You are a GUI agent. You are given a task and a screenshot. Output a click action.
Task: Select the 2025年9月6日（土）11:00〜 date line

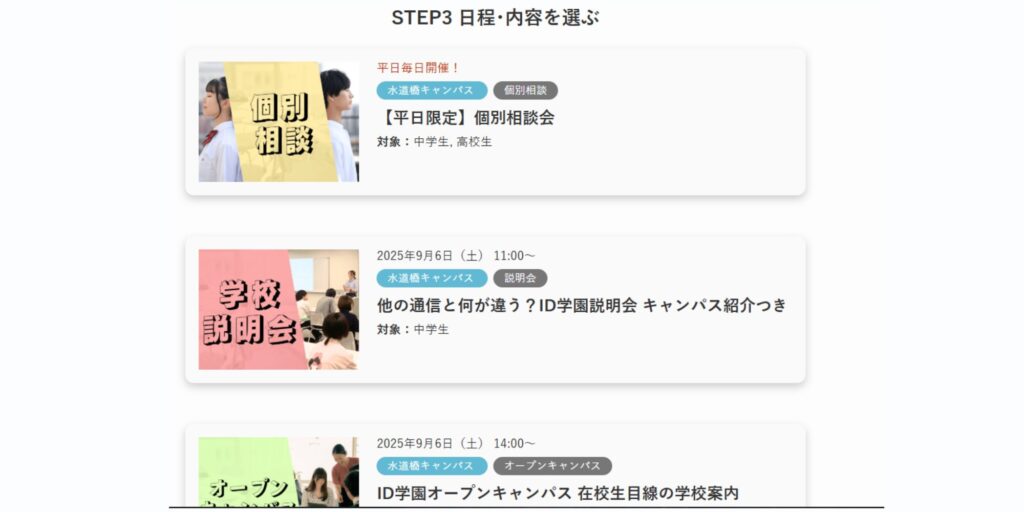456,256
